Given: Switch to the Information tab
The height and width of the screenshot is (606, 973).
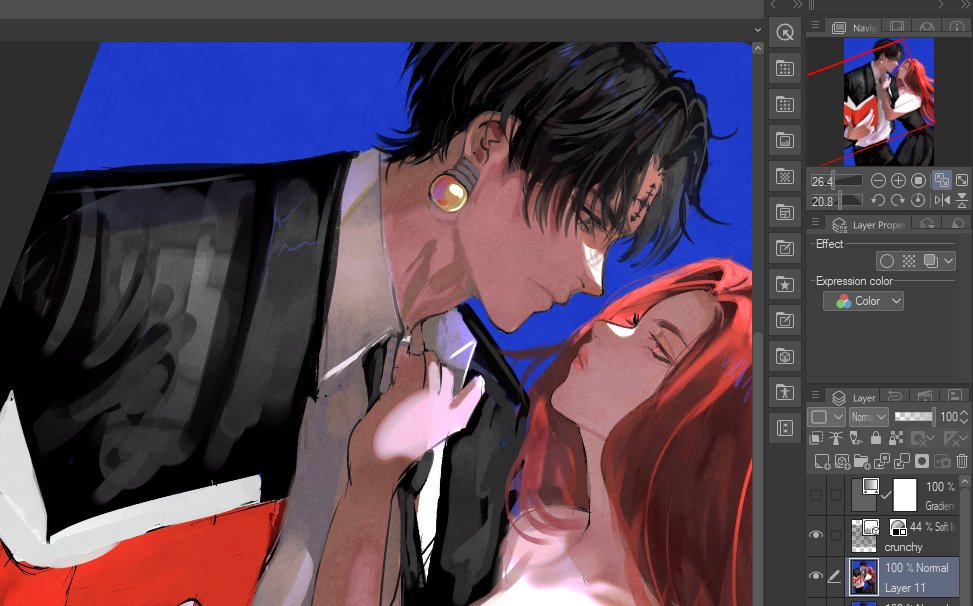Looking at the screenshot, I should 956,27.
